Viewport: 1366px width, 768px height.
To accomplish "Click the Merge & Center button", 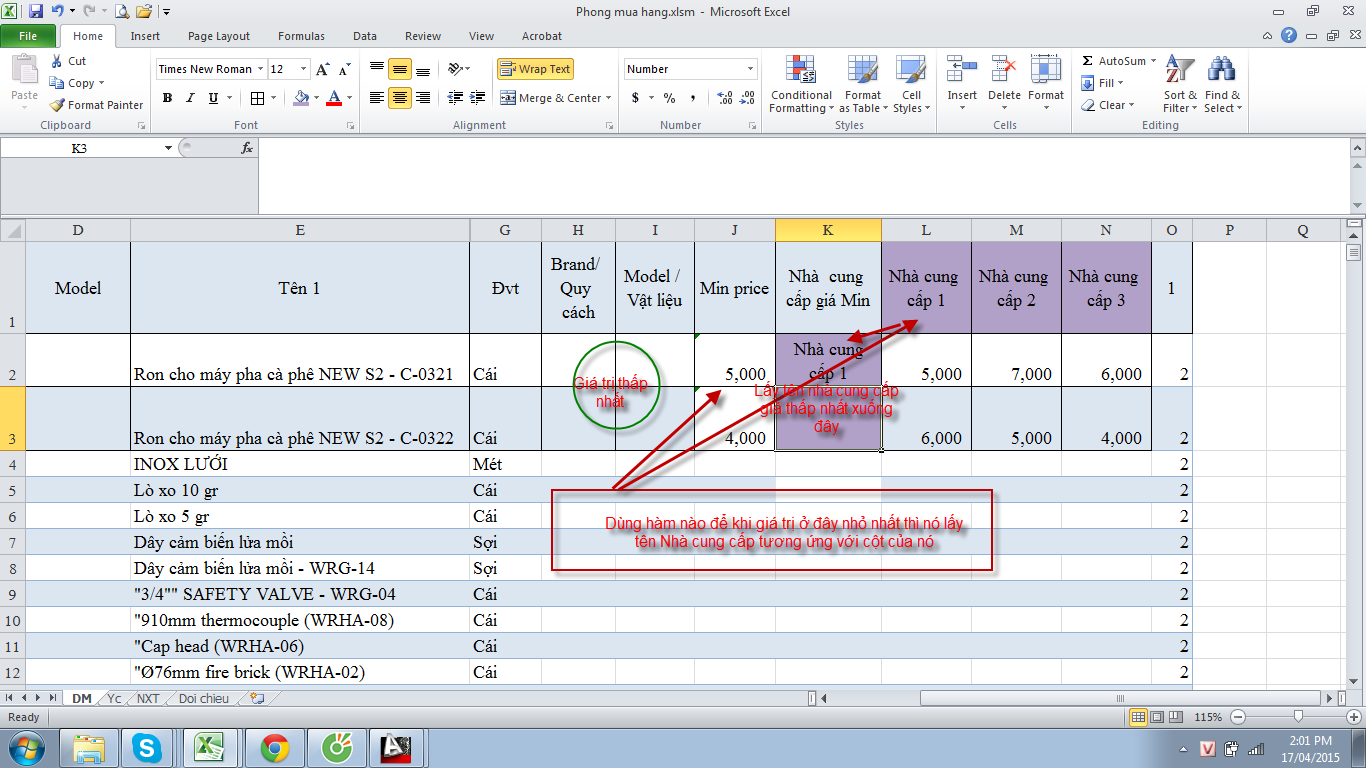I will [x=551, y=98].
